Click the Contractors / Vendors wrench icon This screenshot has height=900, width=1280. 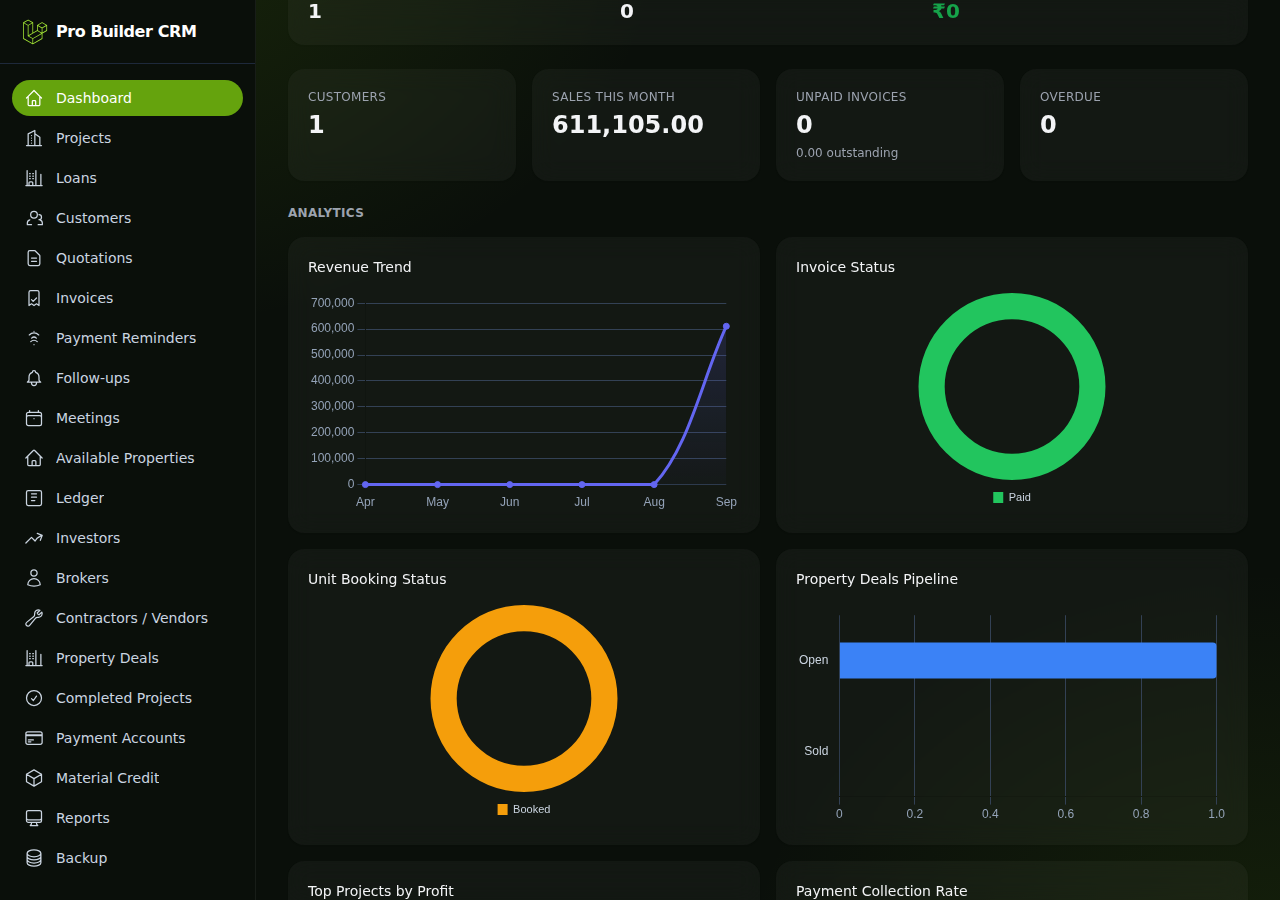point(34,618)
